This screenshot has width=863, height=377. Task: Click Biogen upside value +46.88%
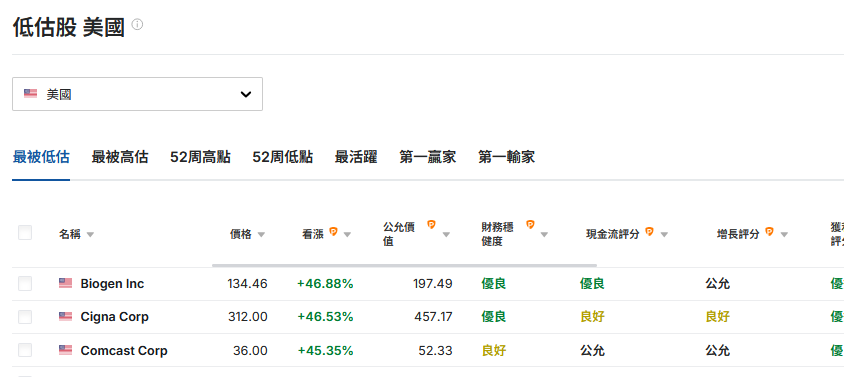point(325,284)
